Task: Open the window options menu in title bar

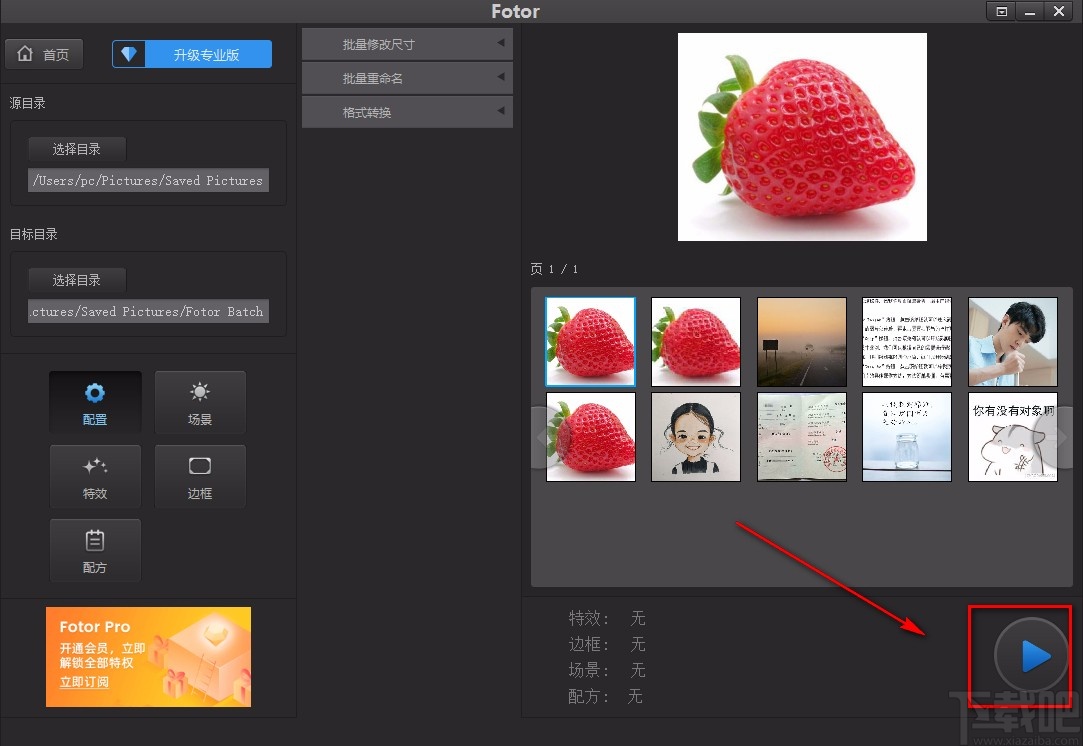Action: point(1001,11)
